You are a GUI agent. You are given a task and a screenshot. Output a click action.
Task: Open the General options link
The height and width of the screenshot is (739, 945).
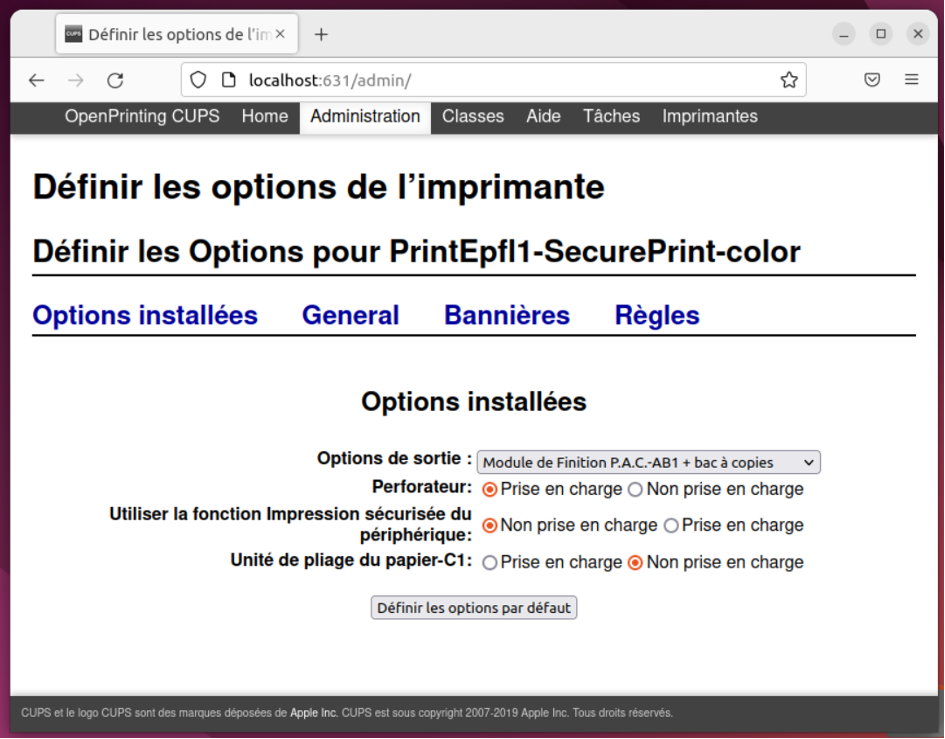[350, 315]
